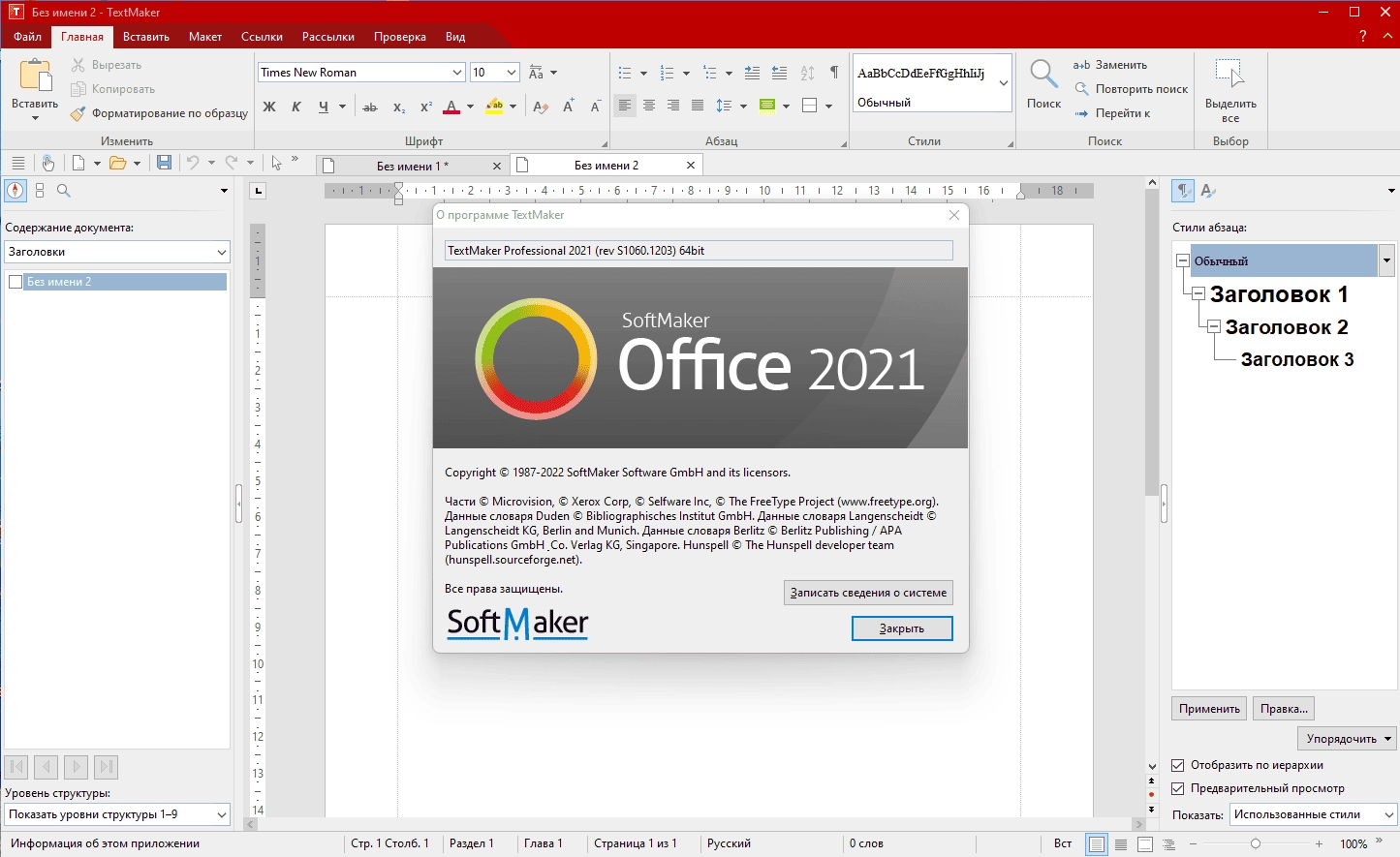Image resolution: width=1400 pixels, height=857 pixels.
Task: Click the Поиск magnifier icon
Action: [x=1043, y=75]
